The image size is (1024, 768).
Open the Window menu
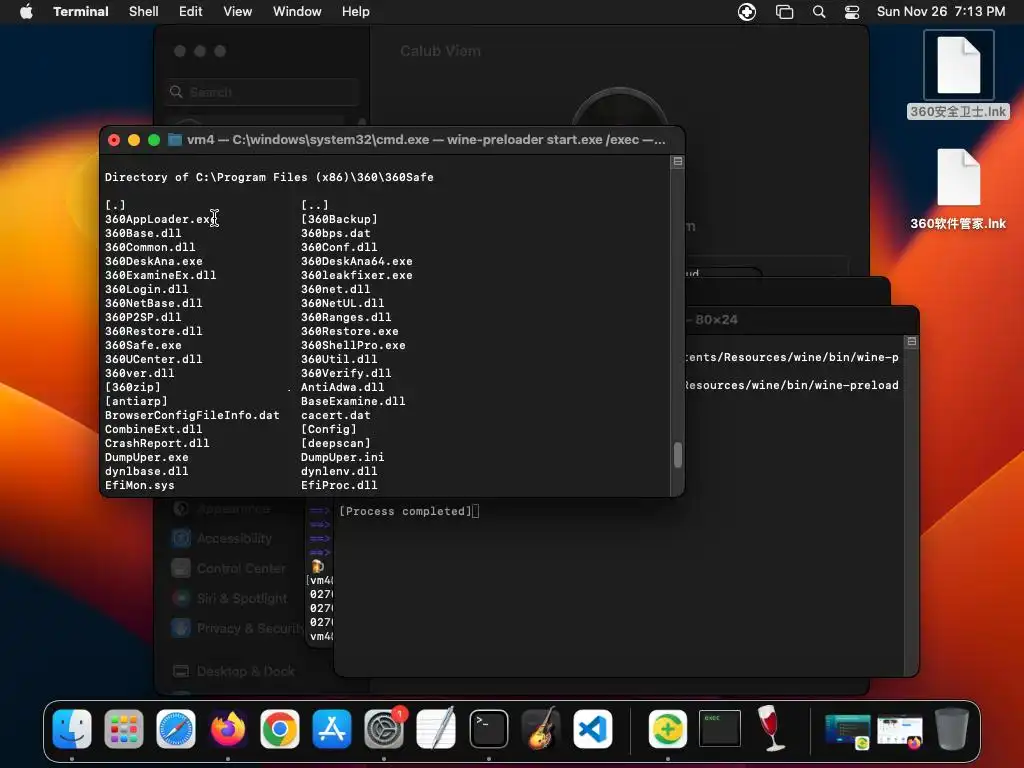click(x=296, y=11)
